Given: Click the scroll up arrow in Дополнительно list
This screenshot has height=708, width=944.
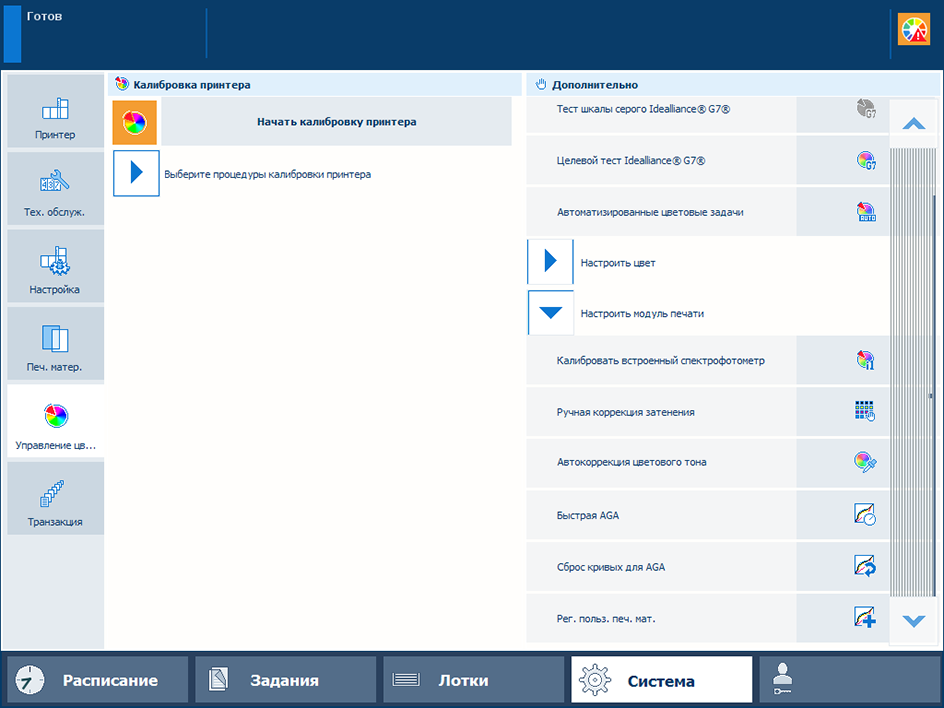Looking at the screenshot, I should pyautogui.click(x=913, y=123).
